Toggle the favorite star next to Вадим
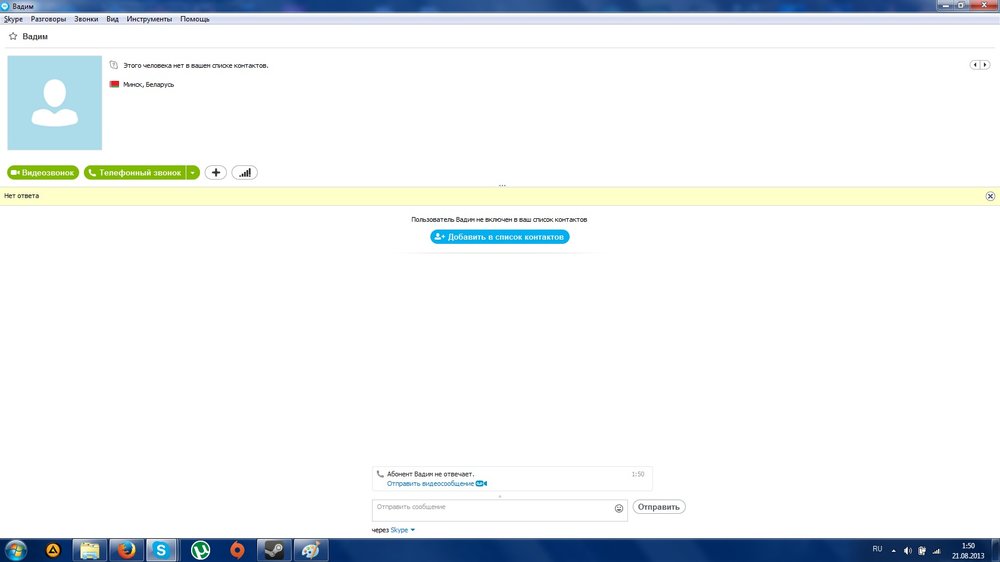The image size is (1000, 562). point(12,36)
